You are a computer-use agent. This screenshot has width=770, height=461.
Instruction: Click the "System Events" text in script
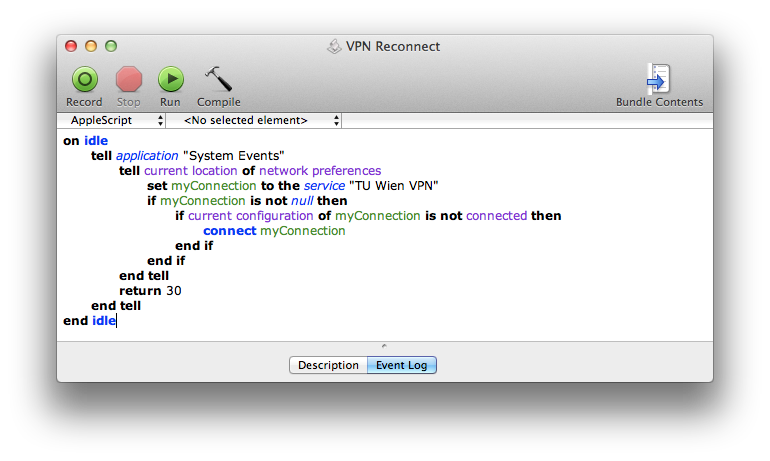click(x=240, y=155)
